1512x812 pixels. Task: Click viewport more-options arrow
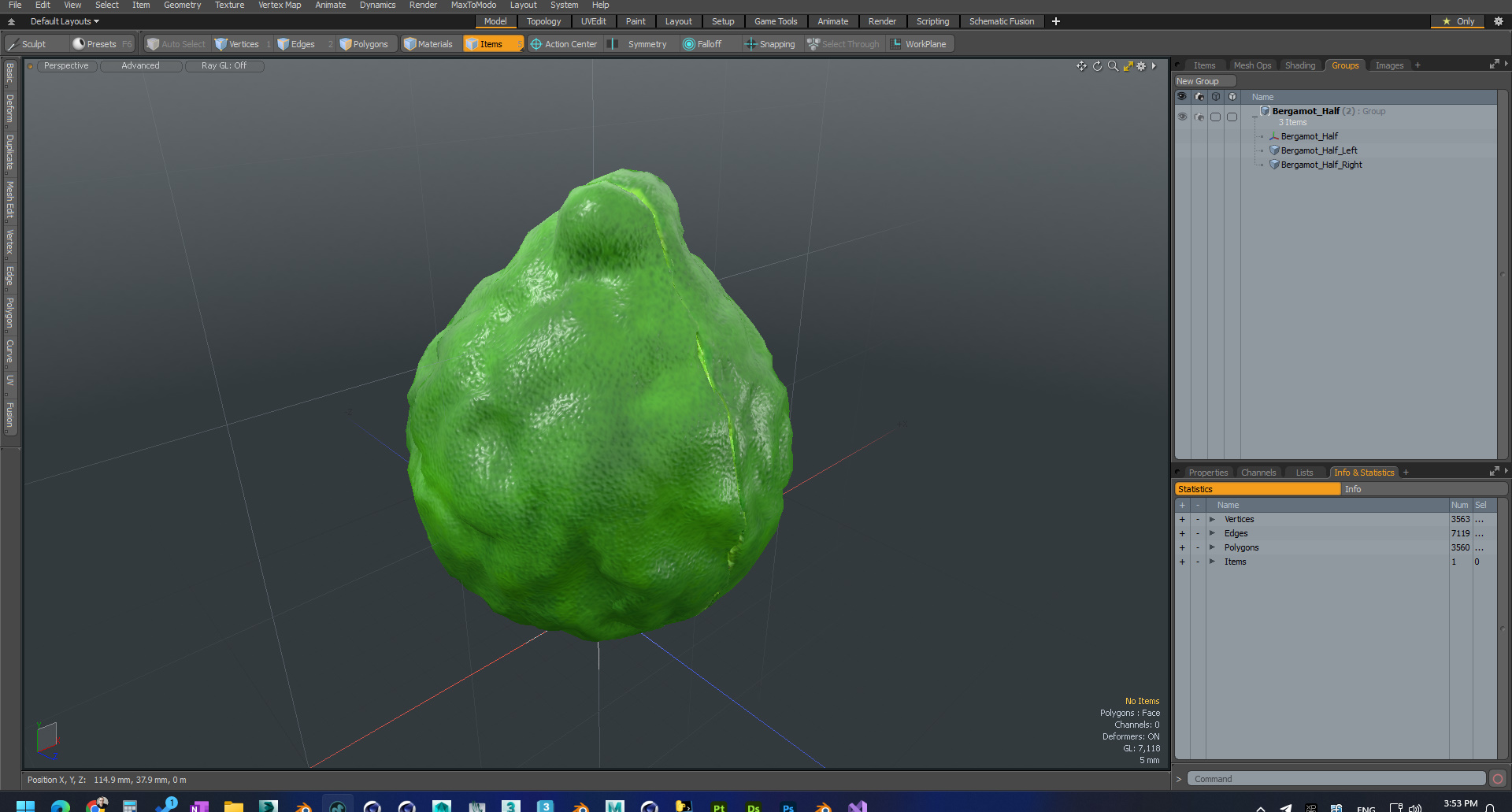click(1154, 66)
